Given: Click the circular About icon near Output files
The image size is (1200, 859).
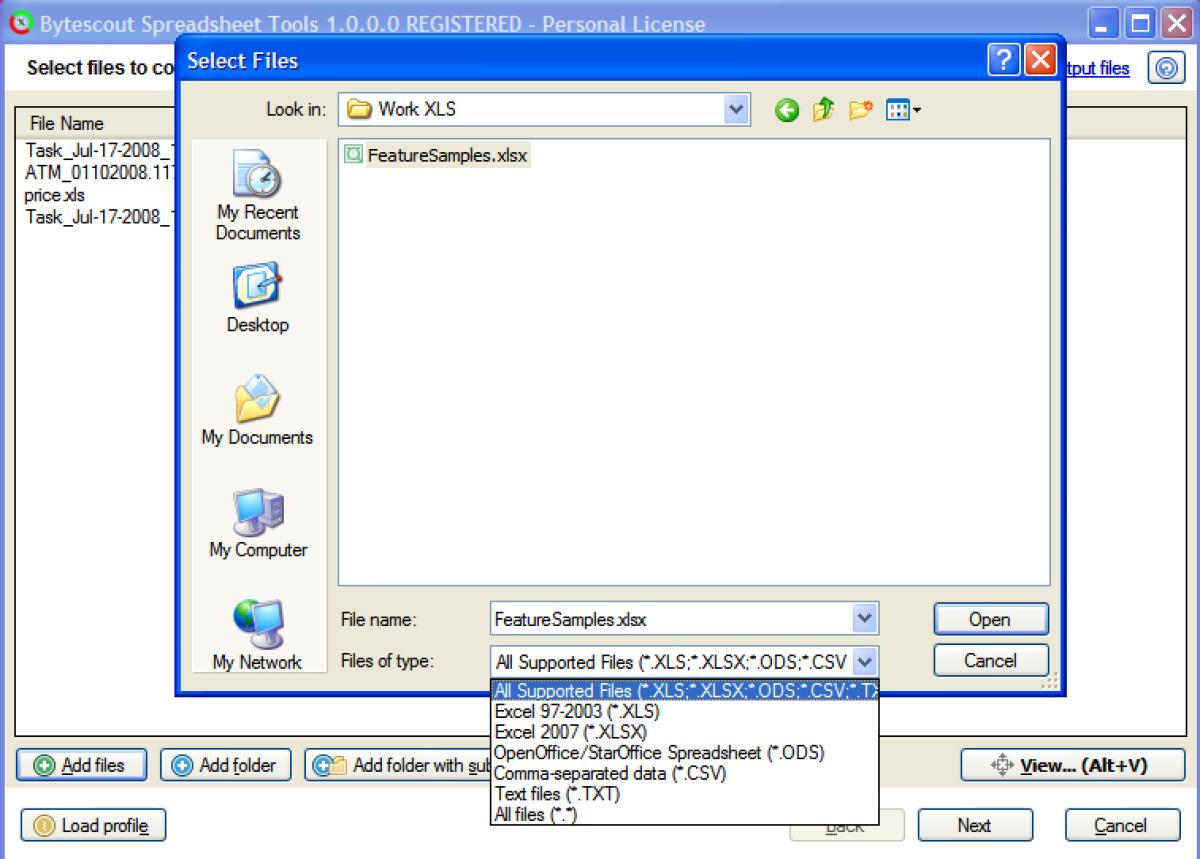Looking at the screenshot, I should click(x=1166, y=68).
